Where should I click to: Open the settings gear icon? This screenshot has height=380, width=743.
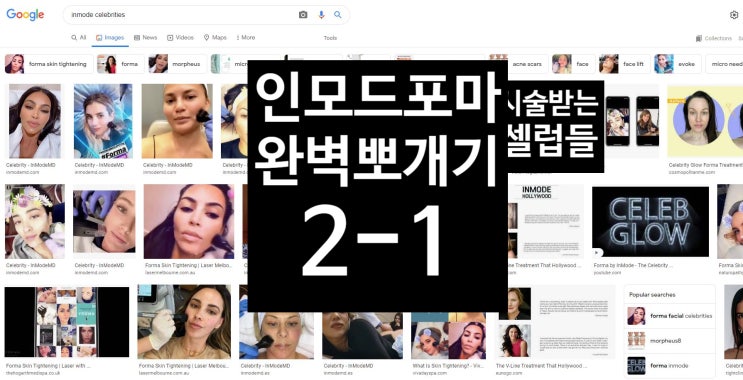(x=734, y=15)
